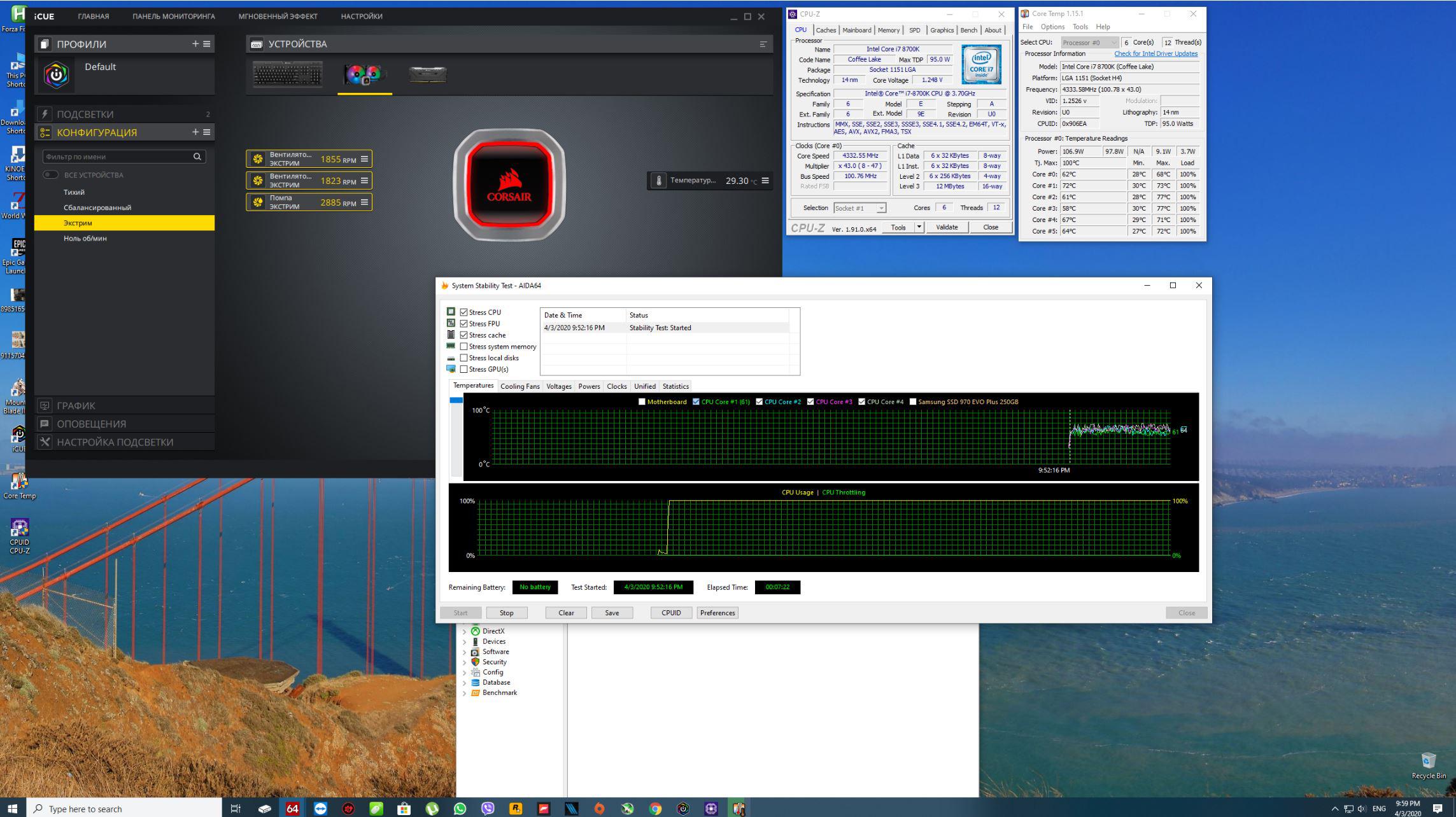Open the Memory tab in CPU-Z
This screenshot has height=817, width=1456.
[x=888, y=30]
